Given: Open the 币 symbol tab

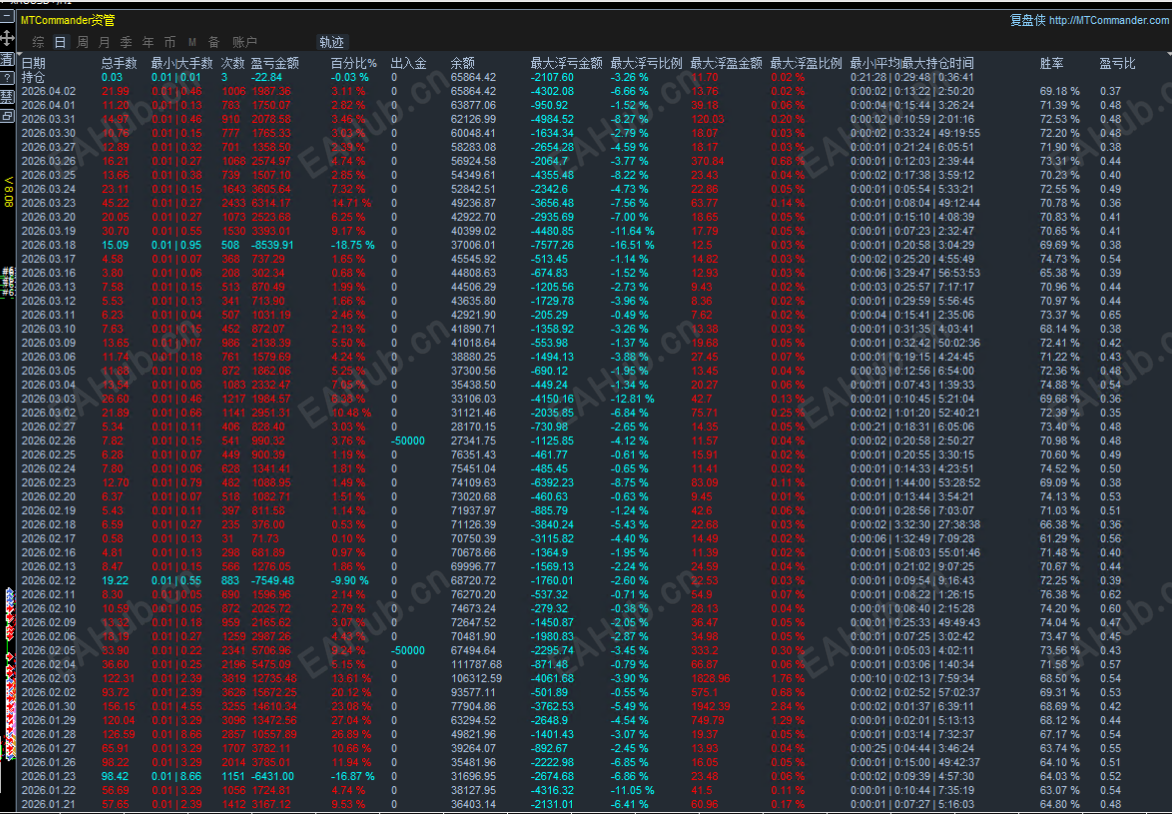Looking at the screenshot, I should 170,43.
